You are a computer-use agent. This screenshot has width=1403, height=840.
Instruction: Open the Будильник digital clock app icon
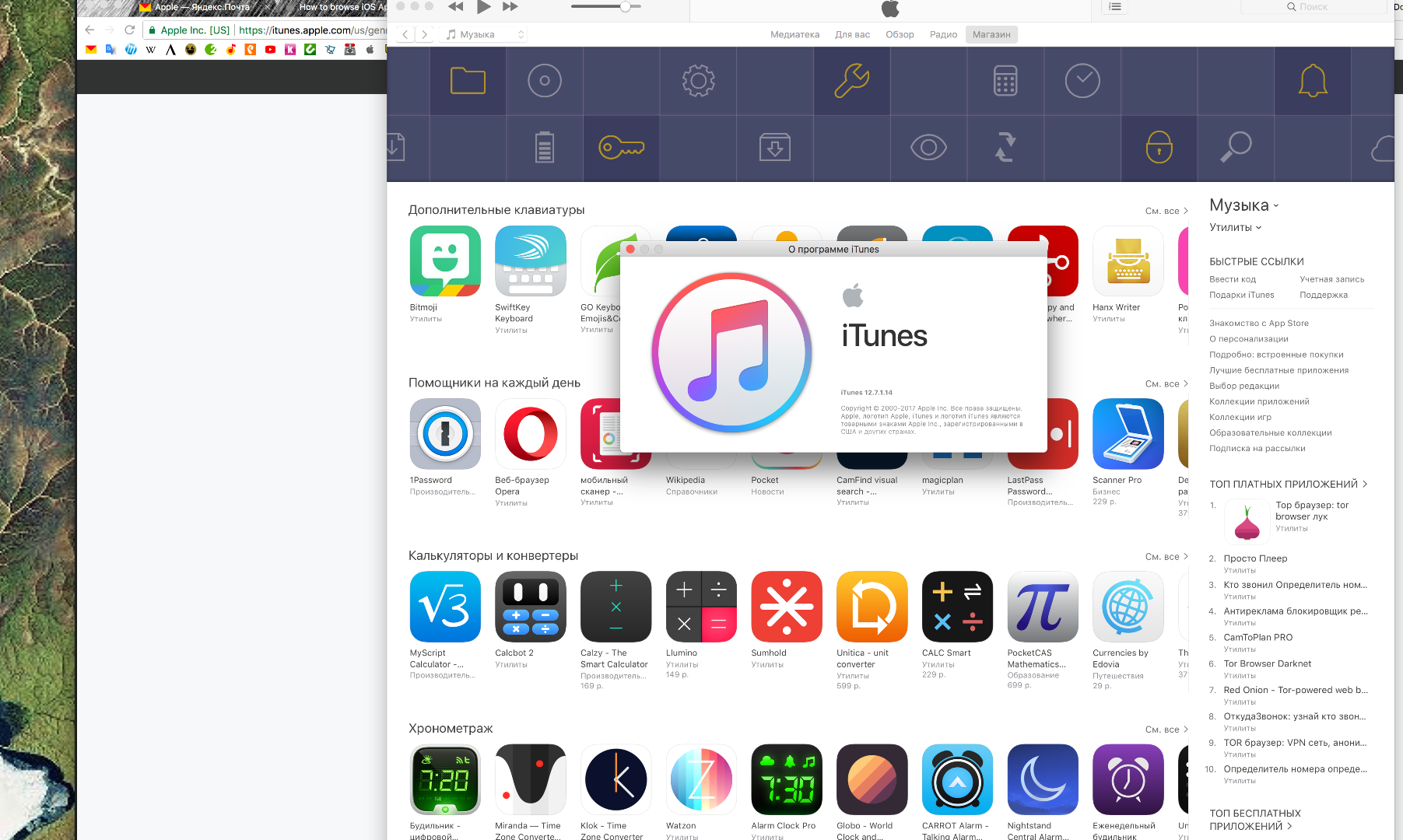click(445, 779)
